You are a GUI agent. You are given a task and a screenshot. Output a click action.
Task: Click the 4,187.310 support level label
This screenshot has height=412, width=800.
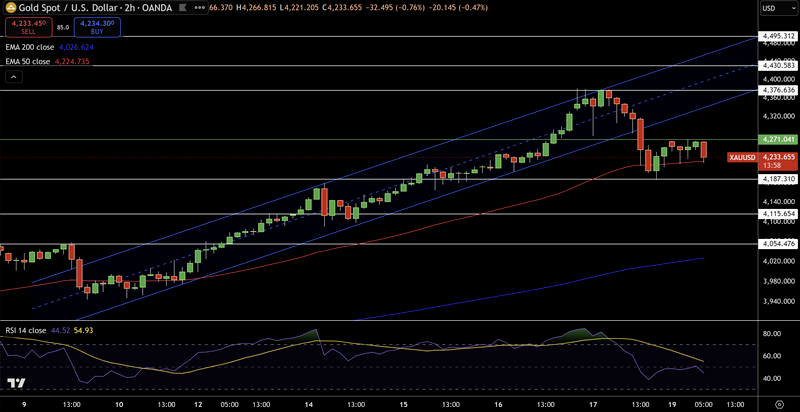tap(776, 179)
